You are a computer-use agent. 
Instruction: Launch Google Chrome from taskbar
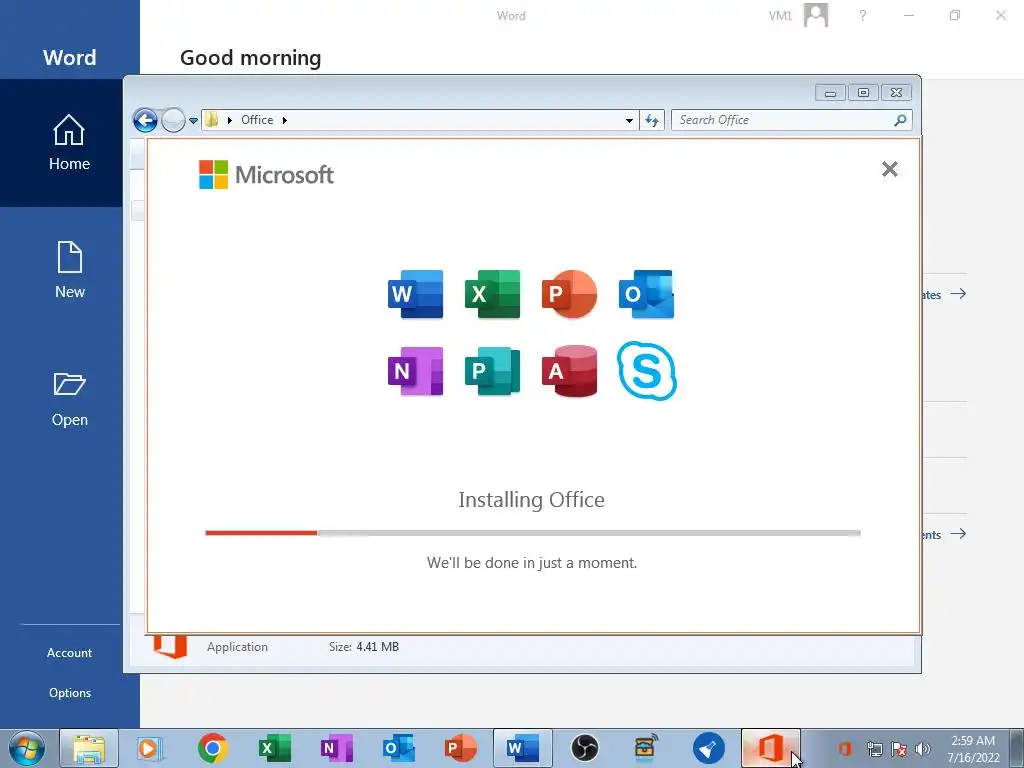(212, 748)
